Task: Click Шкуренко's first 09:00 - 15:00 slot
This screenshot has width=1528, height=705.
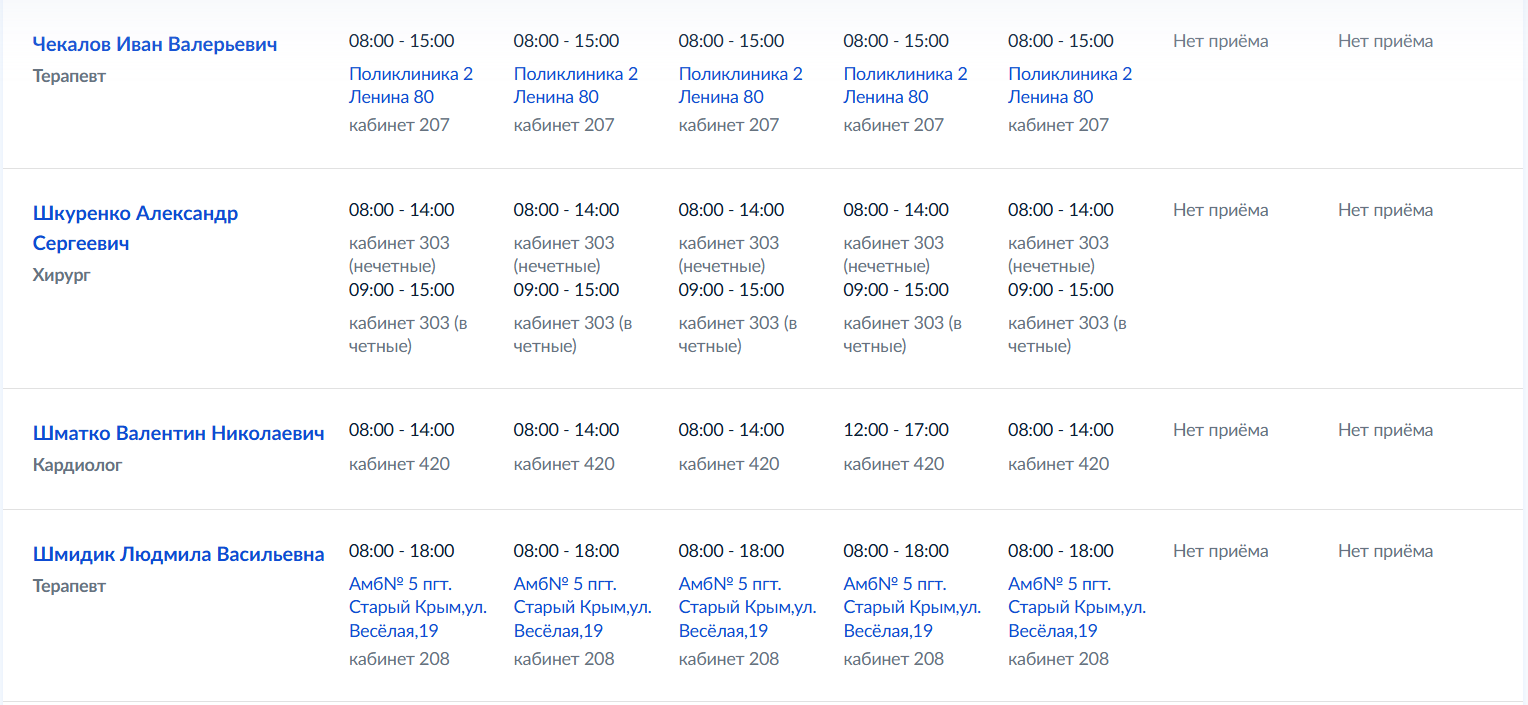Action: coord(402,290)
